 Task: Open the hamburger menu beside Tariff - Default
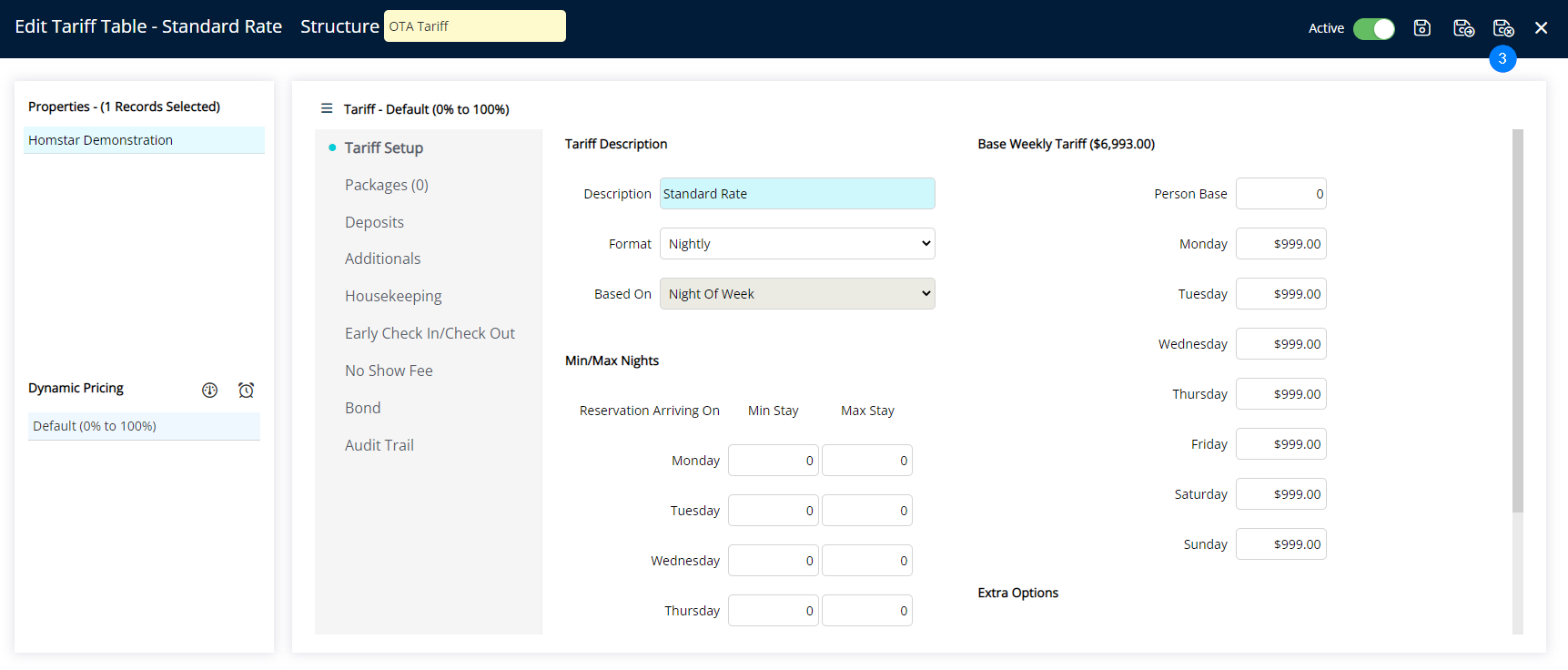point(327,109)
